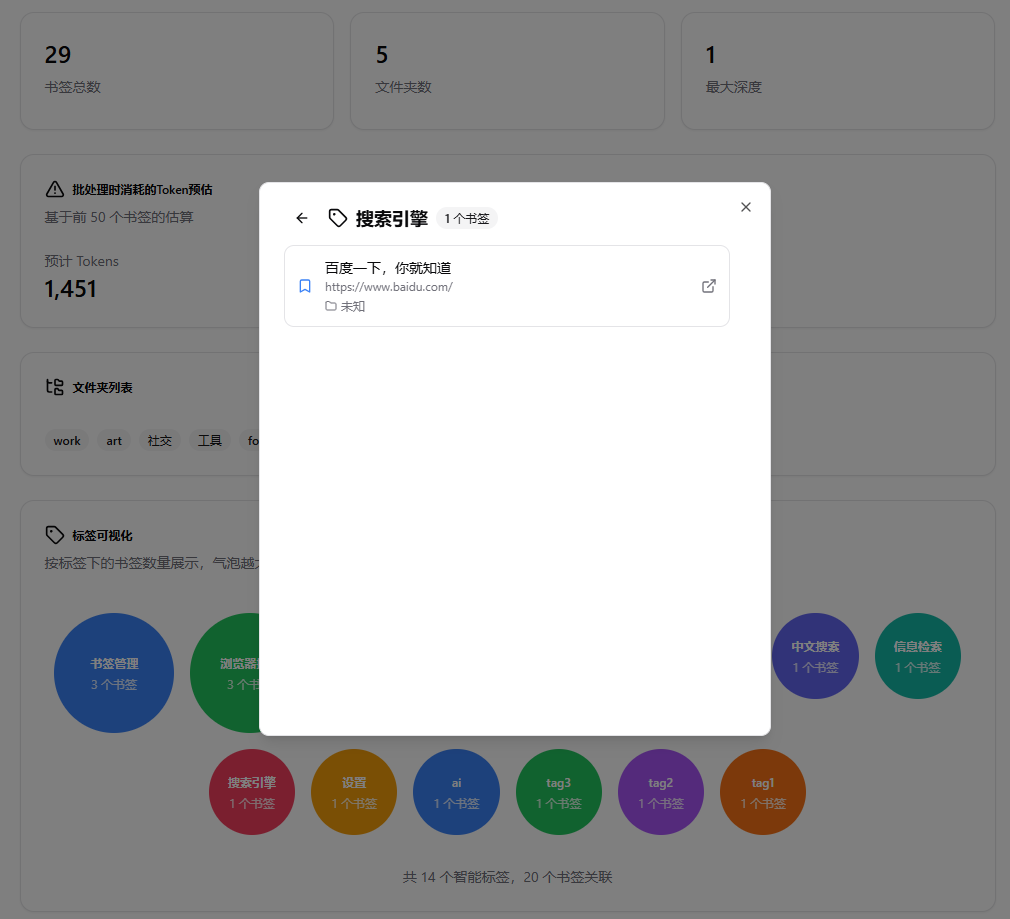Click the folder tree icon beside 文件夹列表
Viewport: 1010px width, 919px height.
[x=55, y=387]
